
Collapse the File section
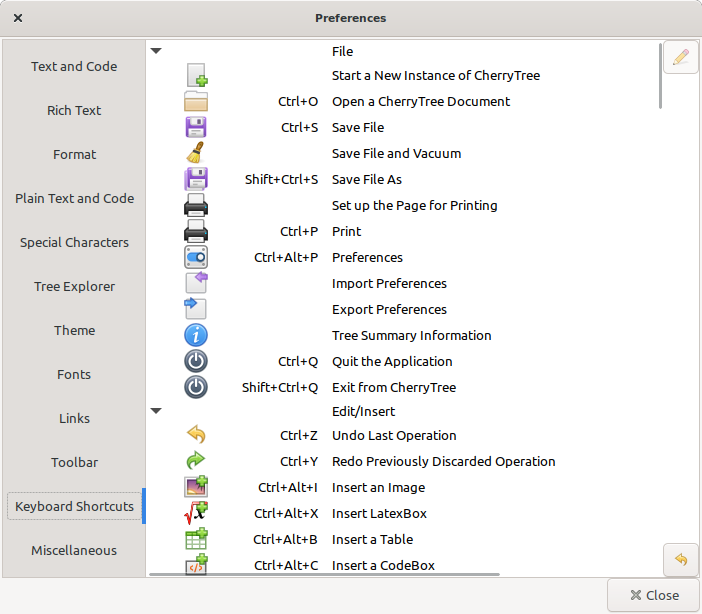click(x=156, y=51)
